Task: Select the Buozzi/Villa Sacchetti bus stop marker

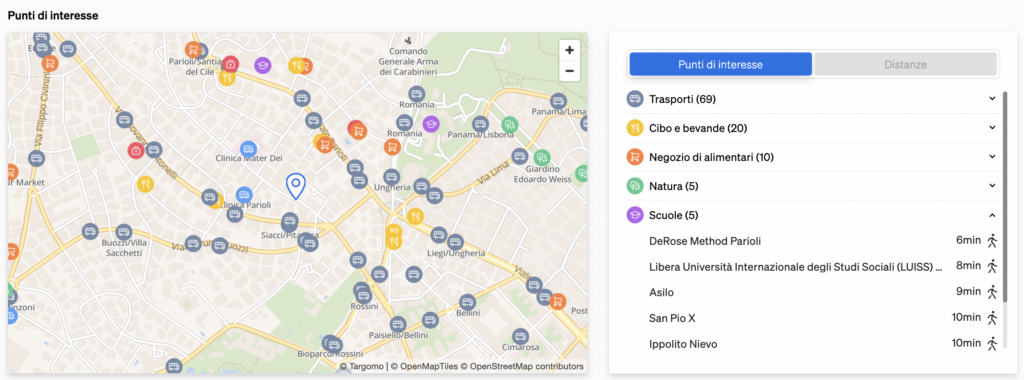Action: coord(123,232)
